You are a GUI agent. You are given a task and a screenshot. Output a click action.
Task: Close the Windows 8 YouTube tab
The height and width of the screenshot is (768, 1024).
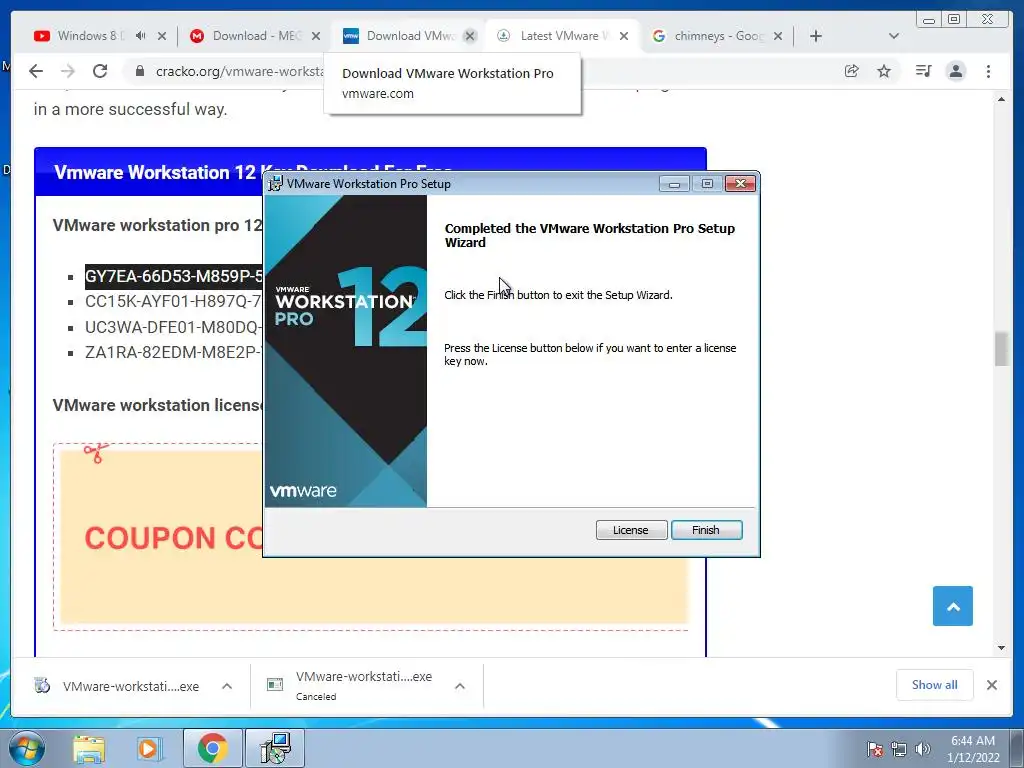pyautogui.click(x=162, y=37)
